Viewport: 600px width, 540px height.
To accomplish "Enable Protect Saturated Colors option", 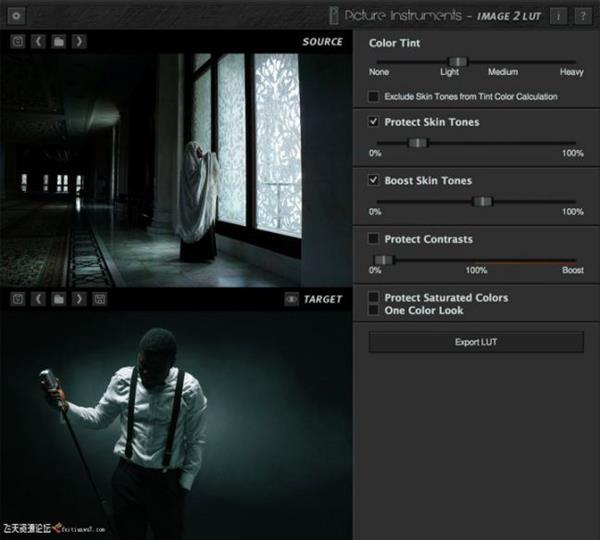I will pyautogui.click(x=374, y=298).
